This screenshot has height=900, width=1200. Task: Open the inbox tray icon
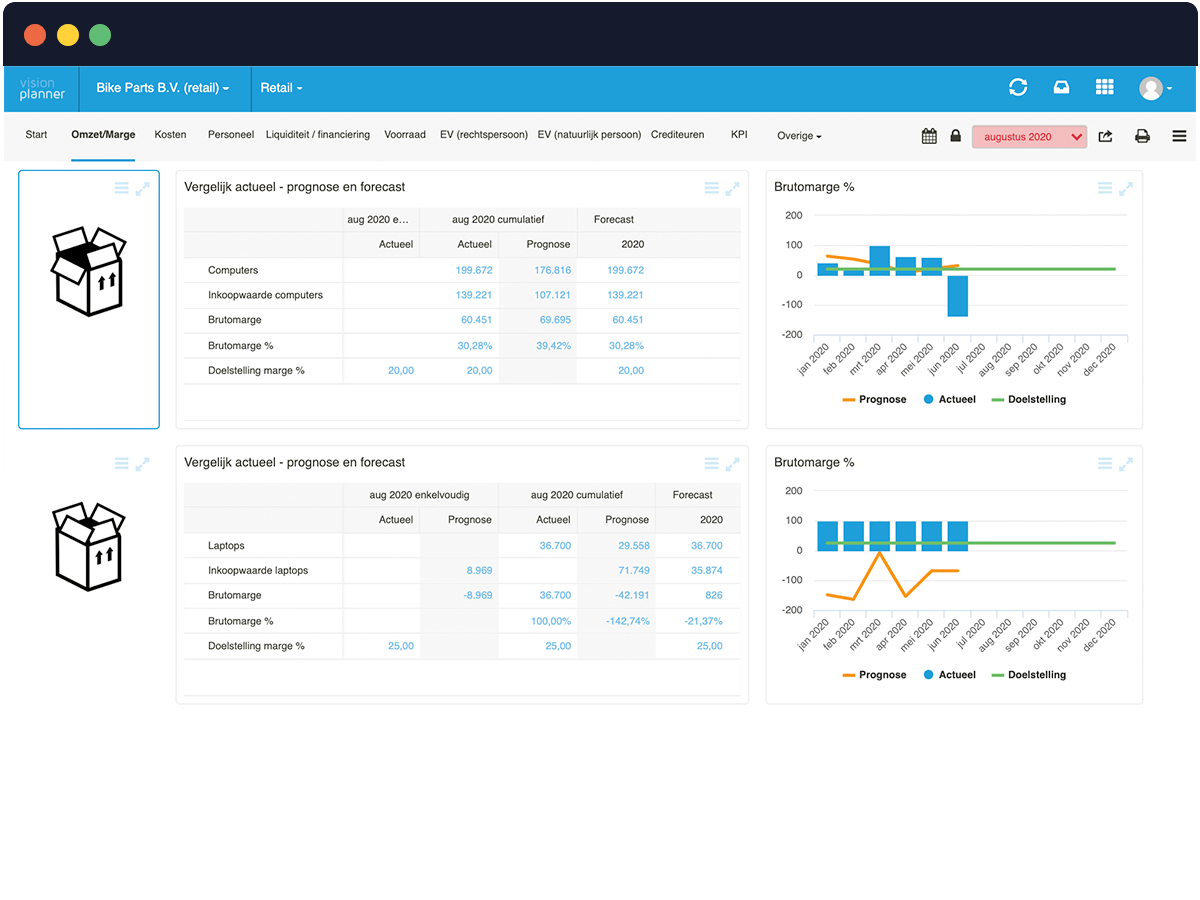1061,88
